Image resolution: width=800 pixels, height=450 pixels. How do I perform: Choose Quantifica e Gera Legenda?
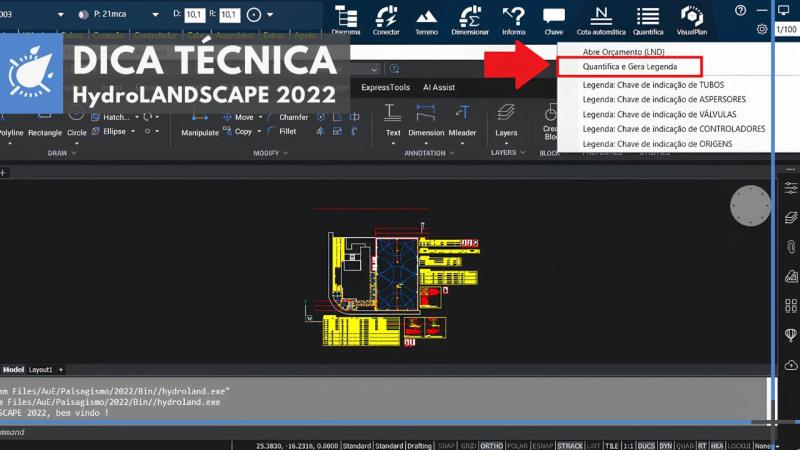[x=630, y=66]
